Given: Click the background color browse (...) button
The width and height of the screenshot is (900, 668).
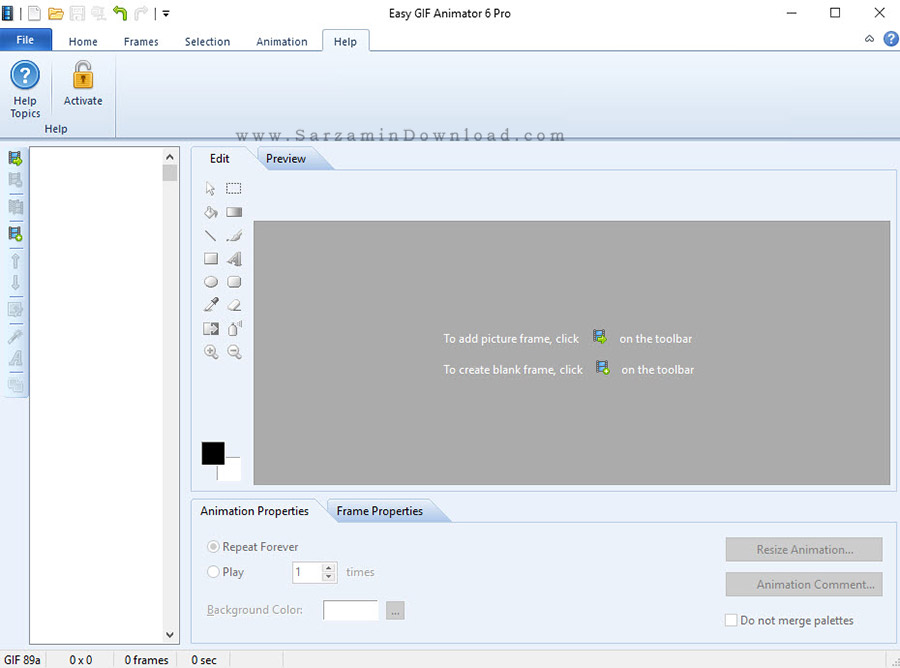Looking at the screenshot, I should tap(395, 611).
